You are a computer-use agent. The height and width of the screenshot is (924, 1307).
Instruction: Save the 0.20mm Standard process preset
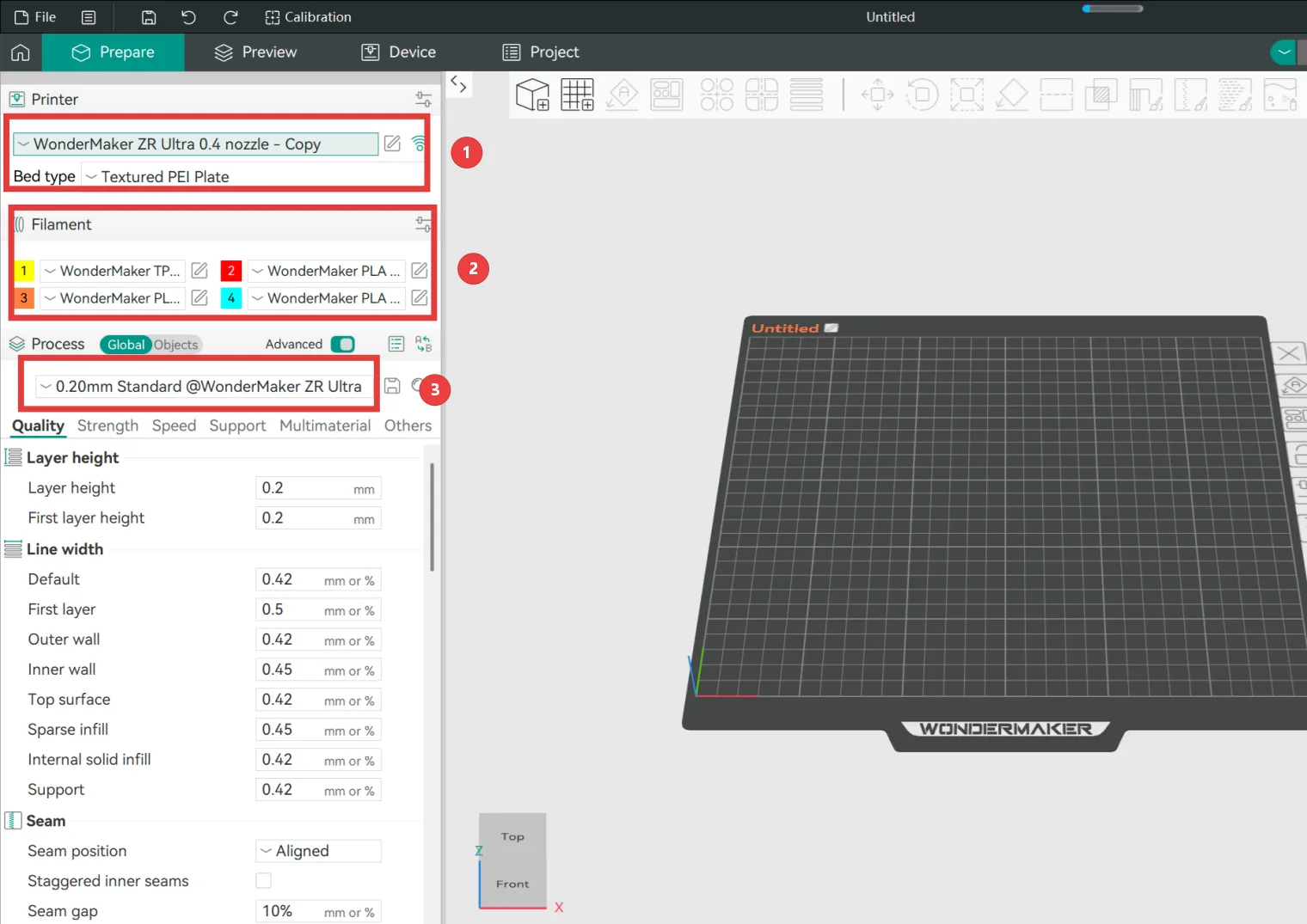click(x=392, y=386)
